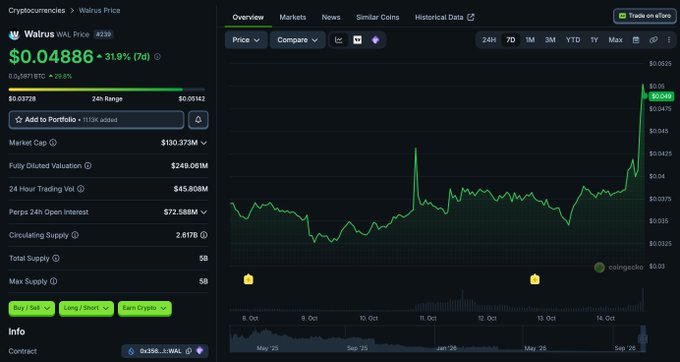Click the $0.04886 price text
This screenshot has width=680, height=362.
point(51,57)
